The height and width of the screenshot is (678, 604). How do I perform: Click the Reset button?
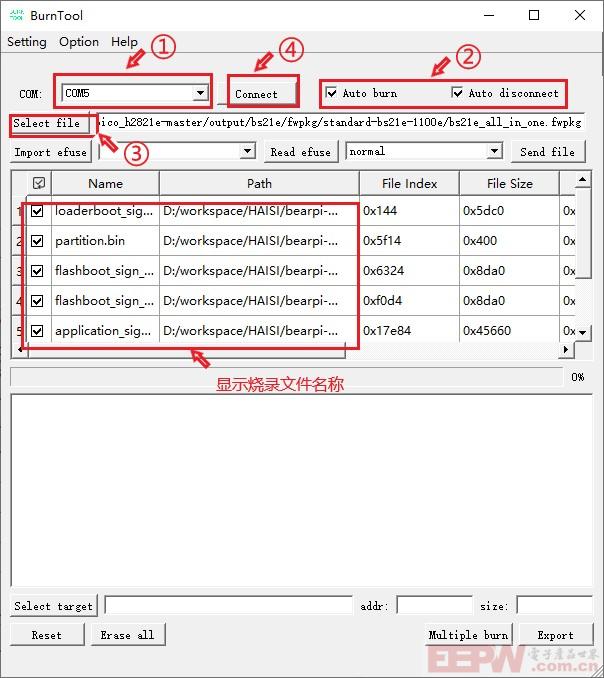pos(47,635)
